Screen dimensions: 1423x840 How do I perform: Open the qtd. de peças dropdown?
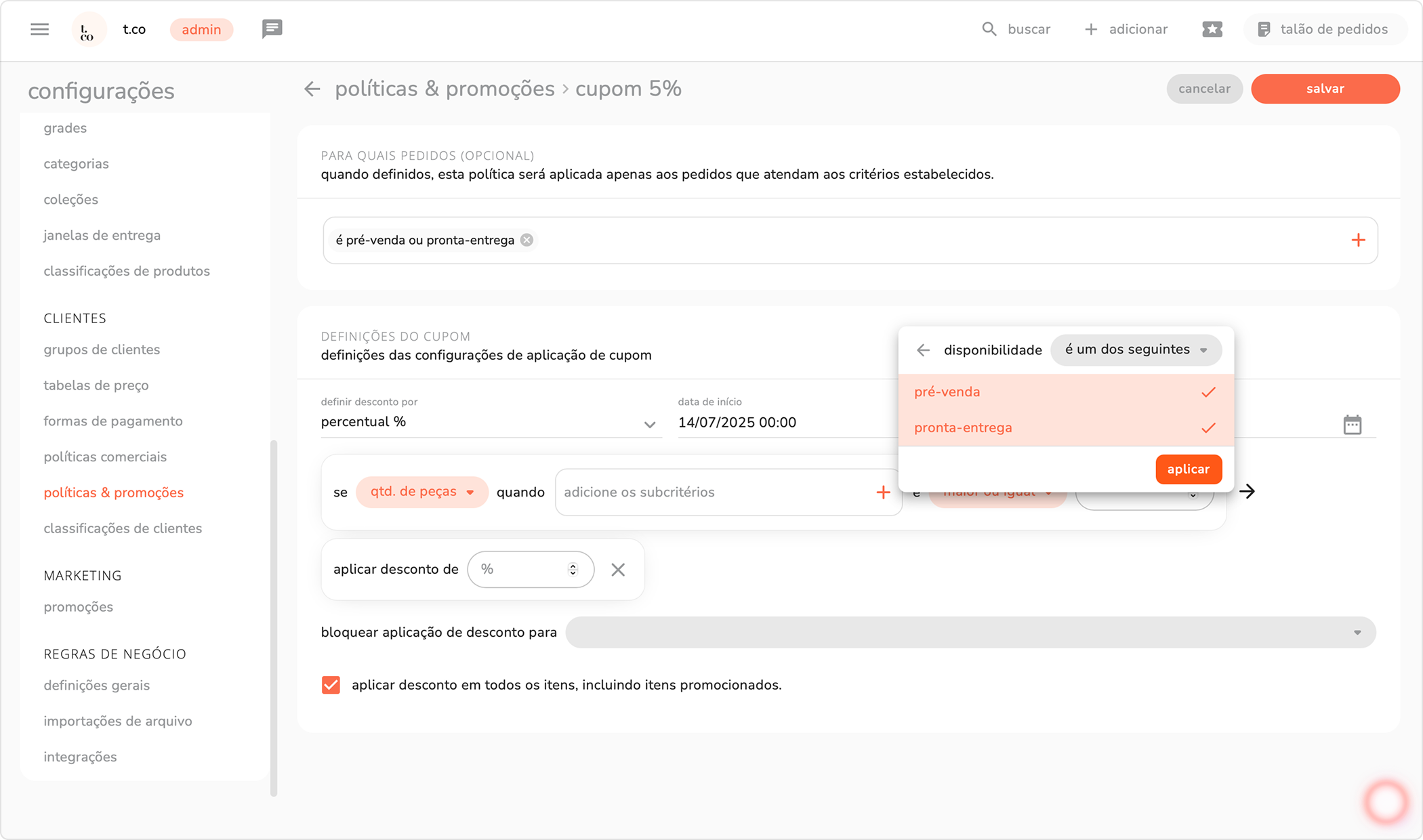pos(421,492)
